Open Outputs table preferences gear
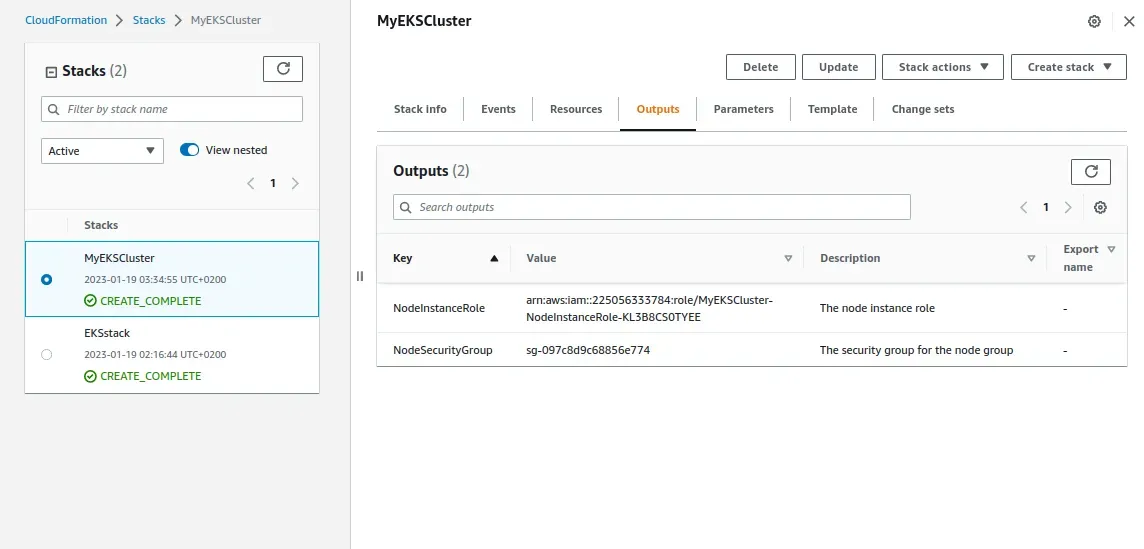 [1100, 208]
